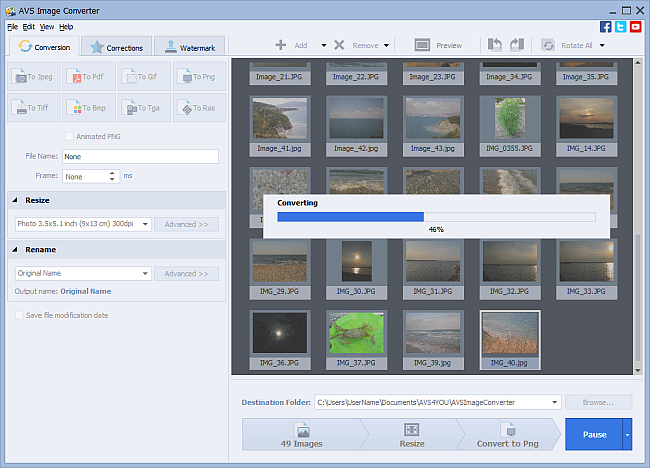
Task: Select the To Png format button
Action: coord(199,77)
